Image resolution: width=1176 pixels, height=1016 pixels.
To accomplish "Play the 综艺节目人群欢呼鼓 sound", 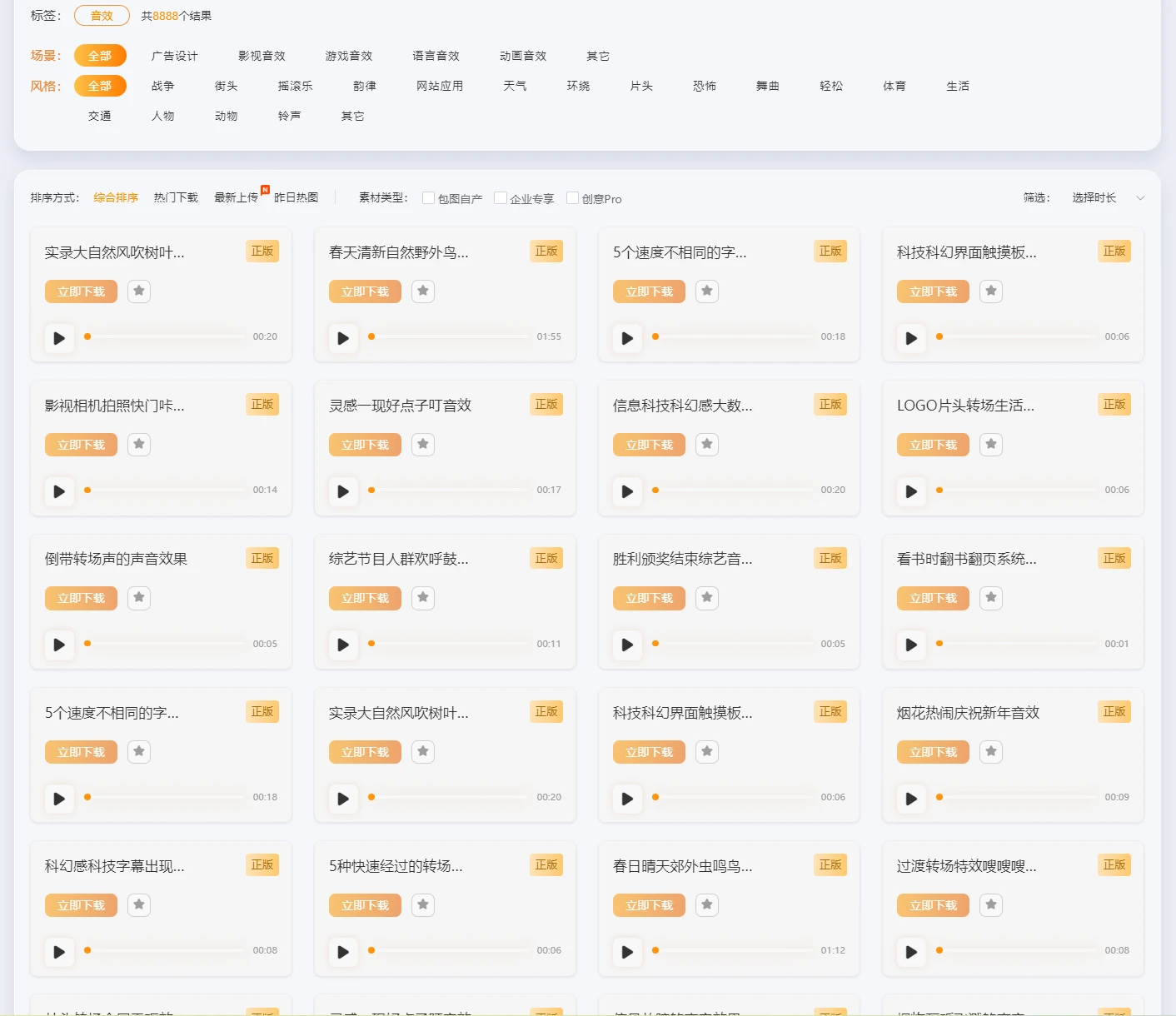I will coord(343,645).
